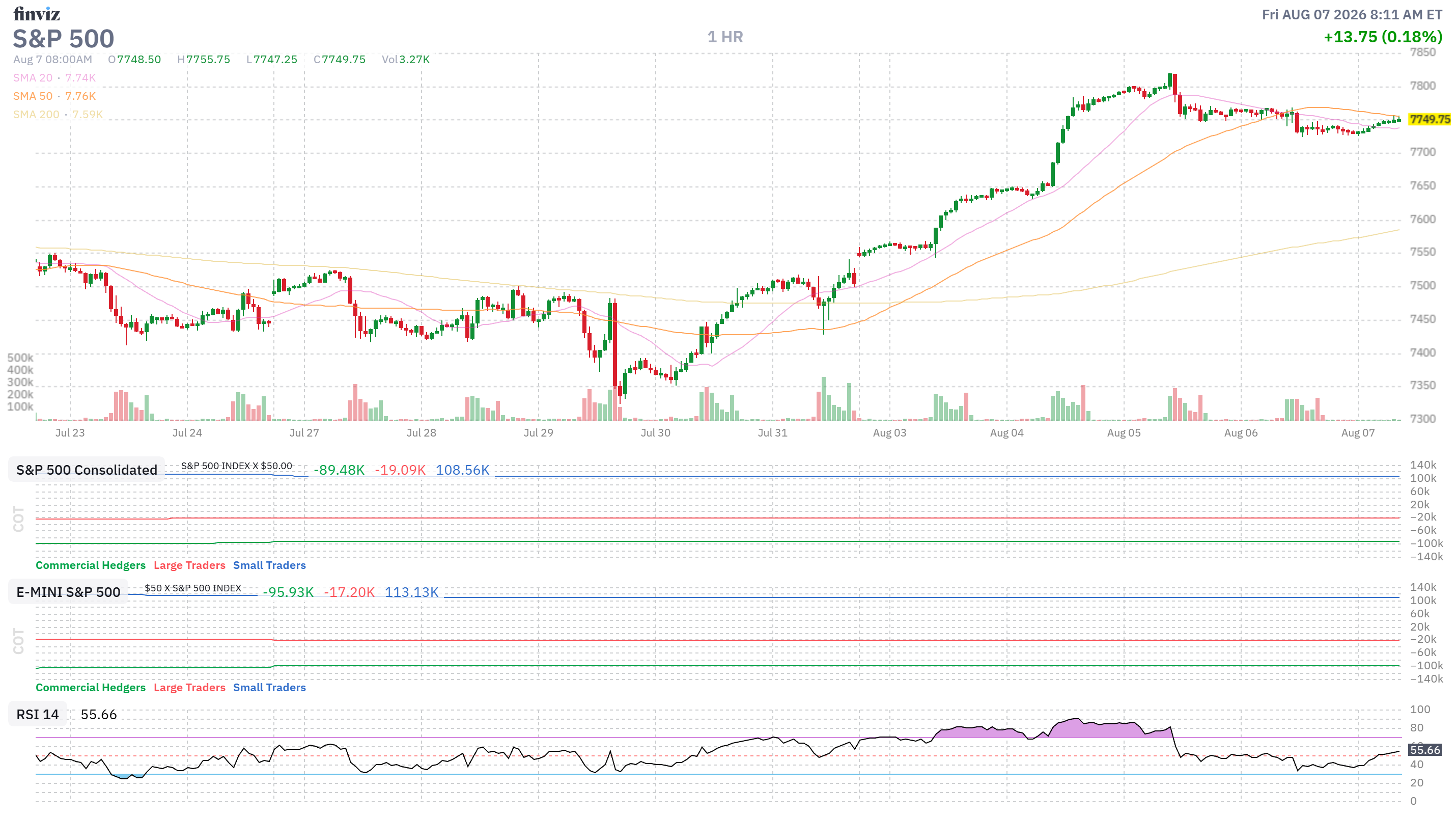
Task: Click Commercial Hedgers legend under Consolidated panel
Action: pyautogui.click(x=91, y=565)
